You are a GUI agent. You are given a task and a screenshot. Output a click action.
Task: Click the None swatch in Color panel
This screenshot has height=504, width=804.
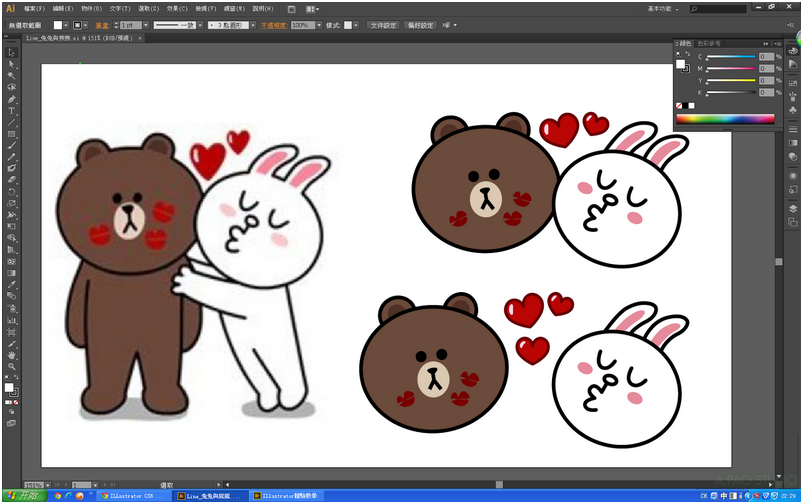coord(679,106)
